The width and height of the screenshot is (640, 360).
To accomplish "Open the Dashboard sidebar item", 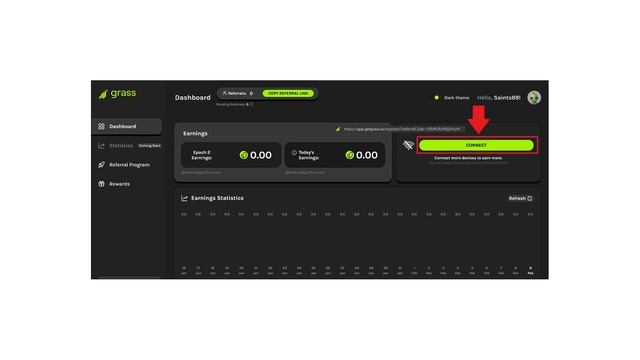I will coord(127,126).
